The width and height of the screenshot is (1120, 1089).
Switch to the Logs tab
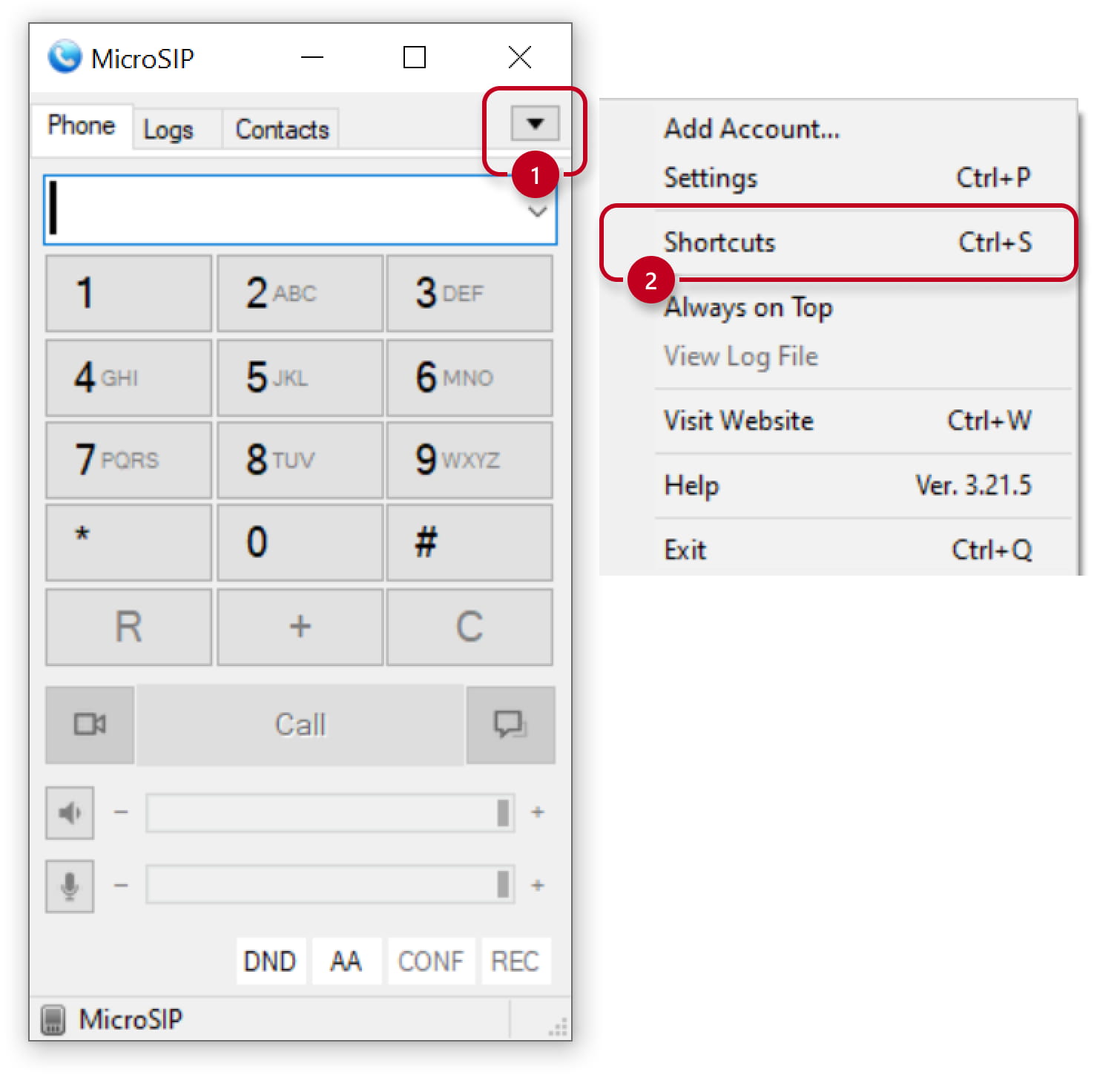tap(168, 130)
